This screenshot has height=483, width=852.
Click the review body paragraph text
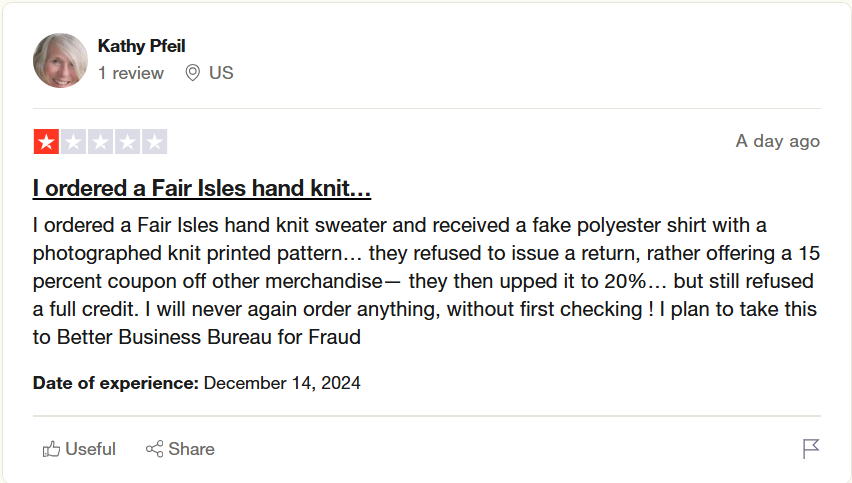pyautogui.click(x=424, y=281)
